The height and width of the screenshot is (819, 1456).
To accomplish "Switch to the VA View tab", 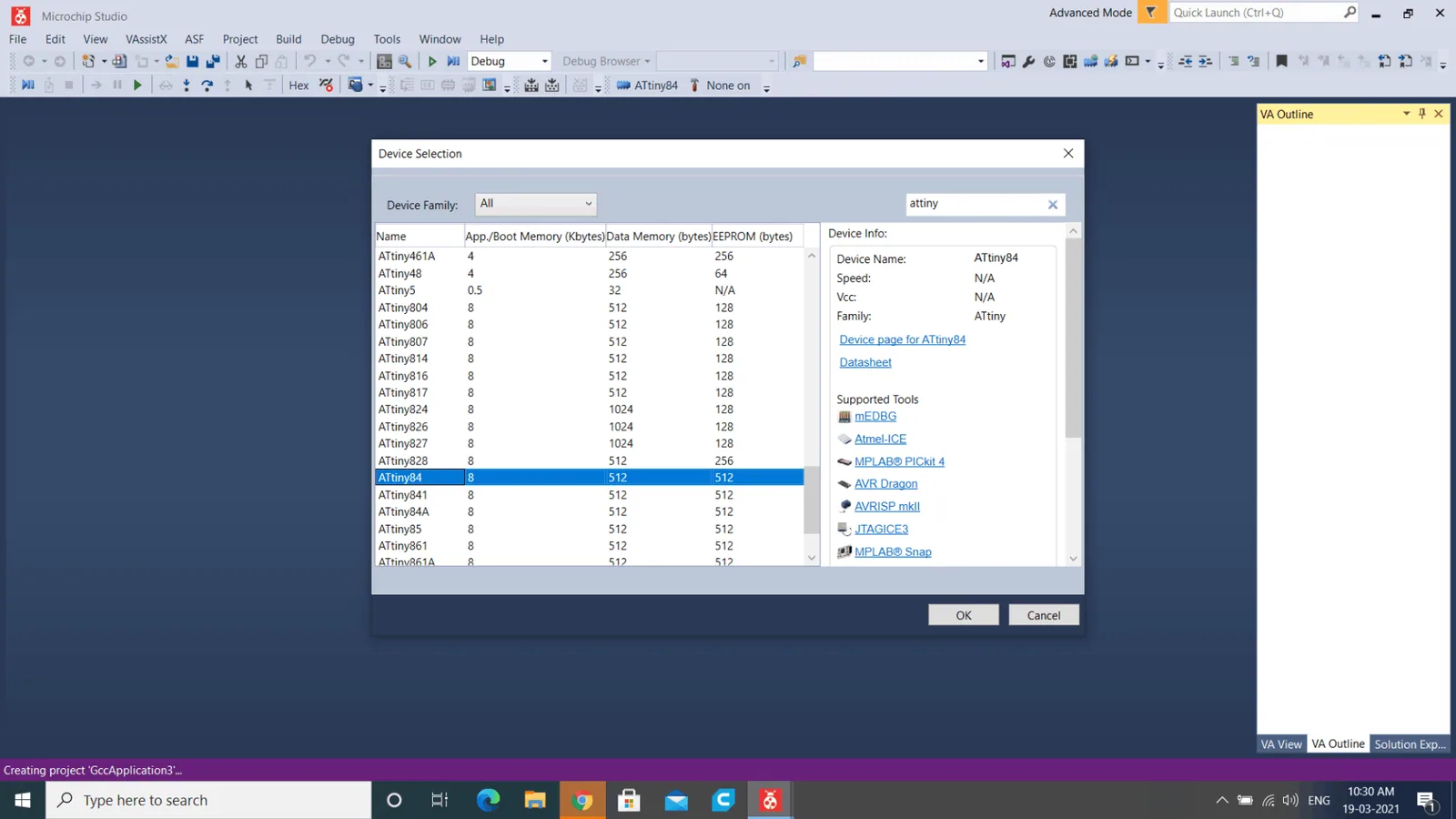I will coord(1281,744).
